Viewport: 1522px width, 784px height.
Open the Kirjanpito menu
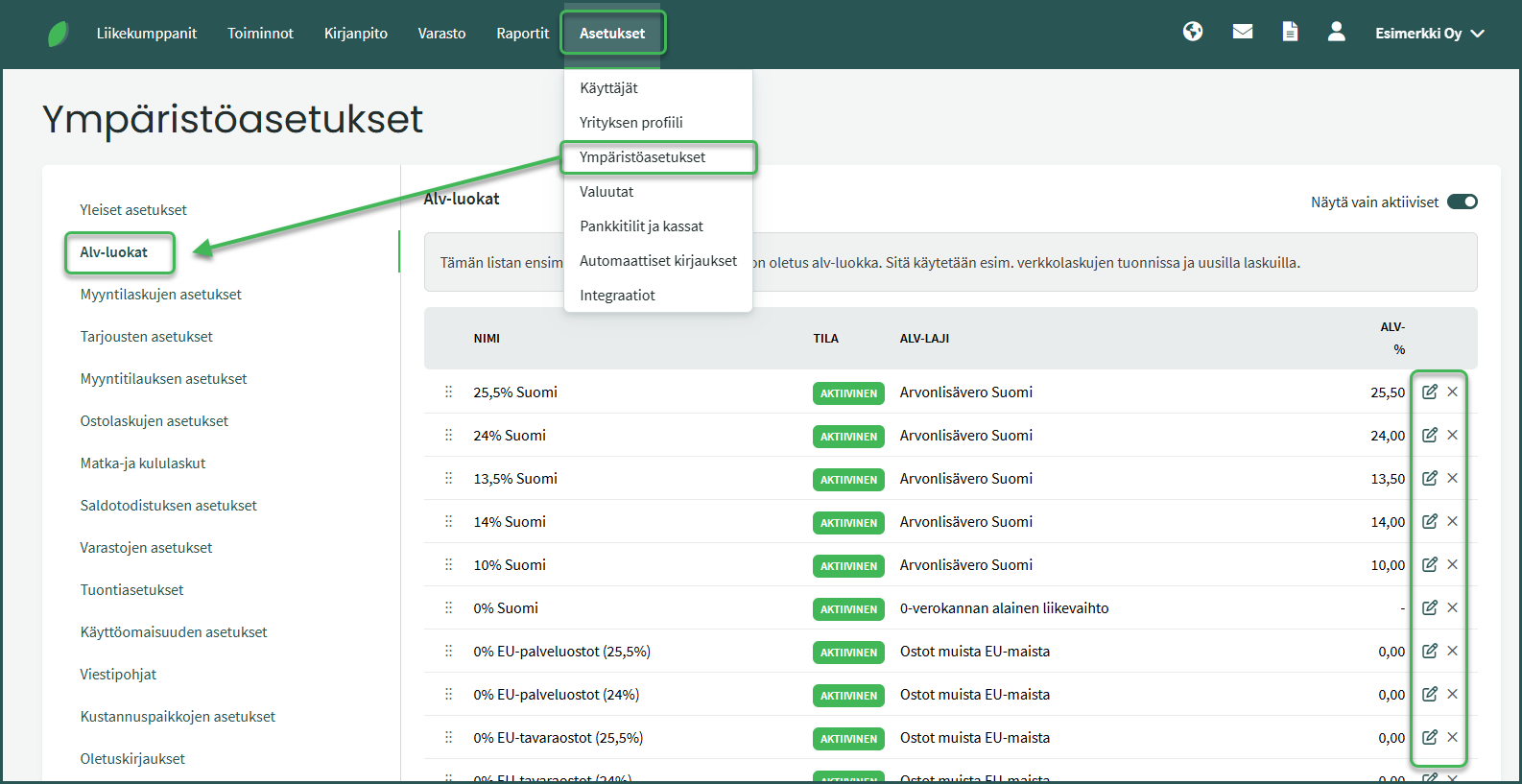(356, 34)
